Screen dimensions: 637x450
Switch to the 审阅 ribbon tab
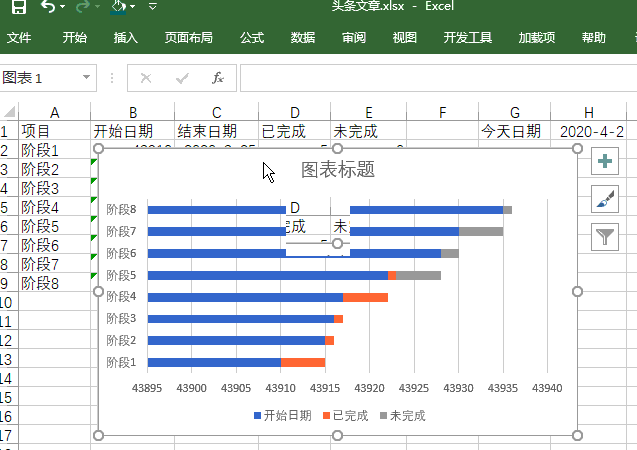[x=354, y=38]
